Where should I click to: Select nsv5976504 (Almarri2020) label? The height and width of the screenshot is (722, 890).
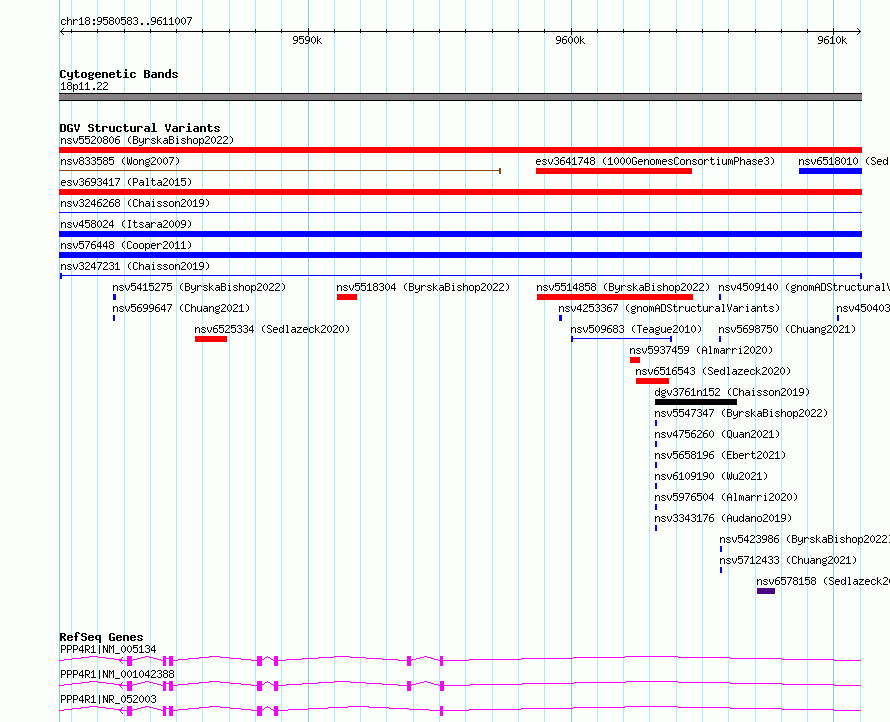click(726, 497)
